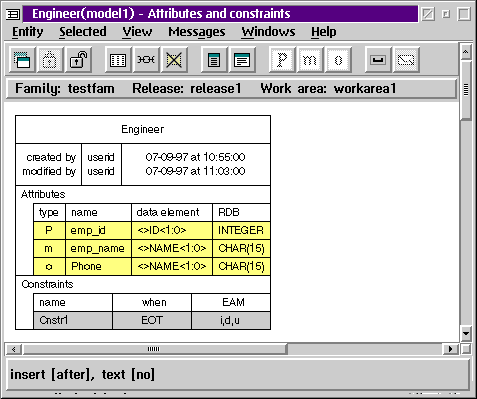Click the crossed-out box delete icon
The image size is (477, 399).
point(174,60)
